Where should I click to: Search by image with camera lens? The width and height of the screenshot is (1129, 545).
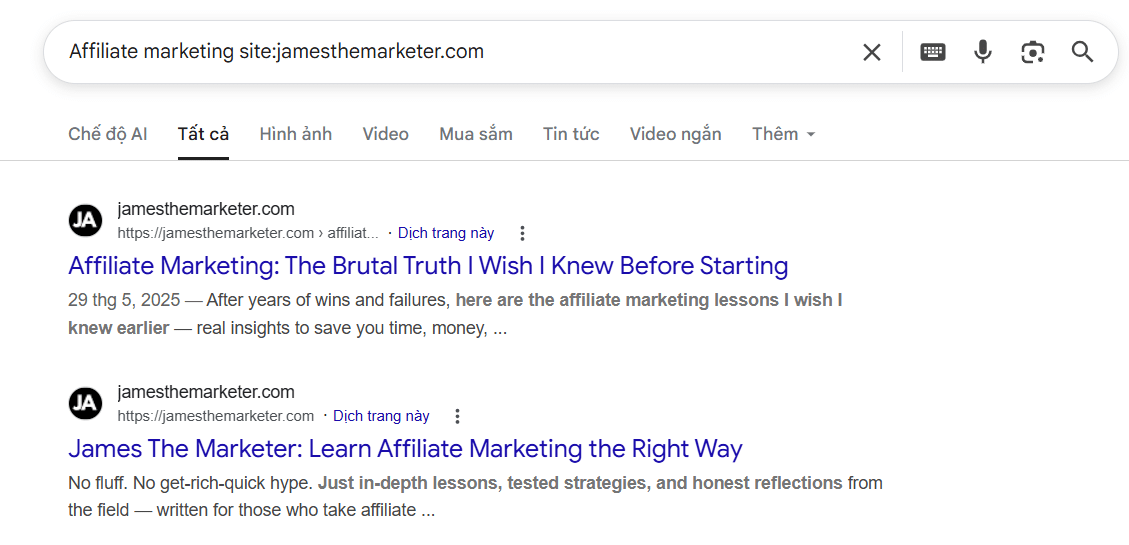point(1033,52)
